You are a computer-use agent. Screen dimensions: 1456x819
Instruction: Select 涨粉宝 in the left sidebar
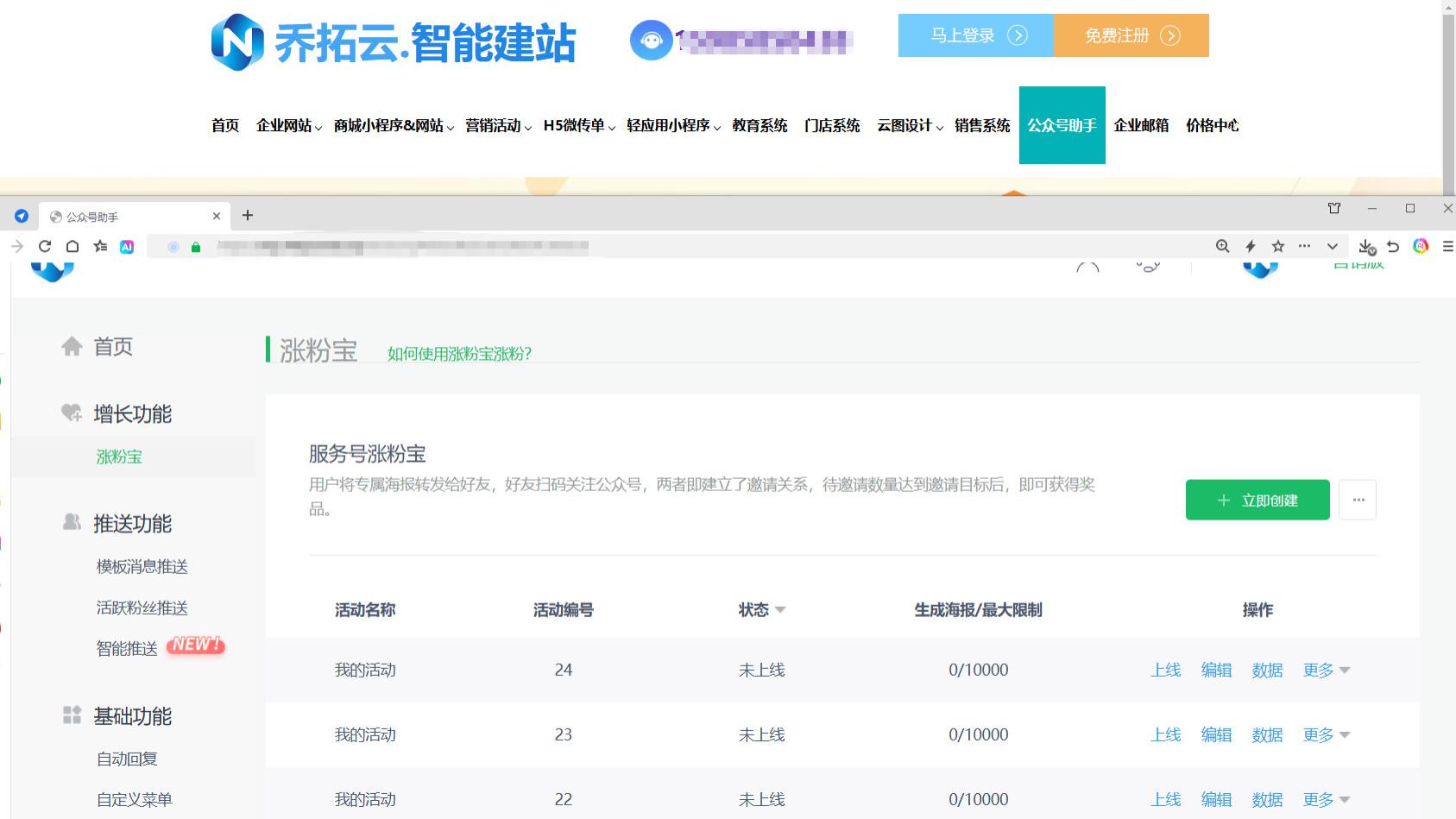[x=120, y=457]
